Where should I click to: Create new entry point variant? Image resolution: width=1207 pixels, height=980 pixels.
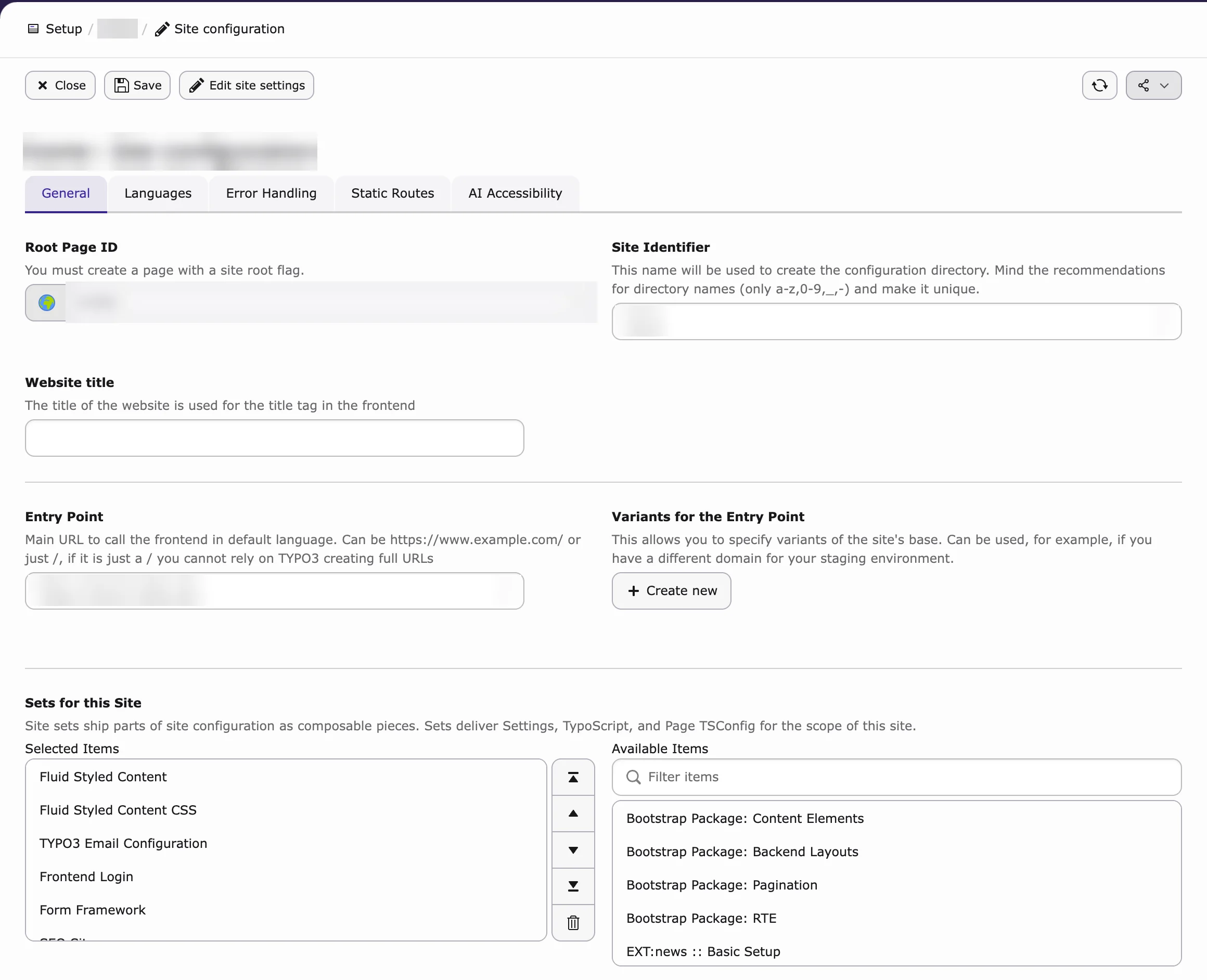click(671, 591)
